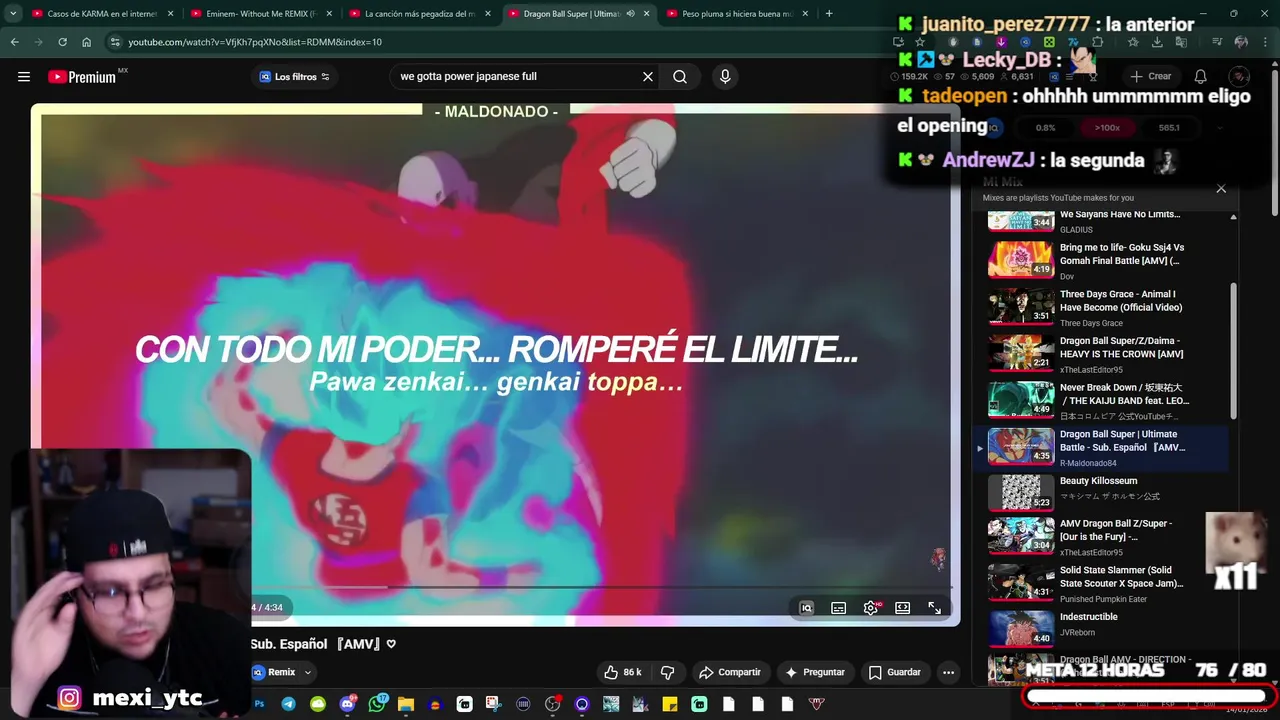1280x720 pixels.
Task: Like the video with 86 k likes
Action: click(622, 672)
